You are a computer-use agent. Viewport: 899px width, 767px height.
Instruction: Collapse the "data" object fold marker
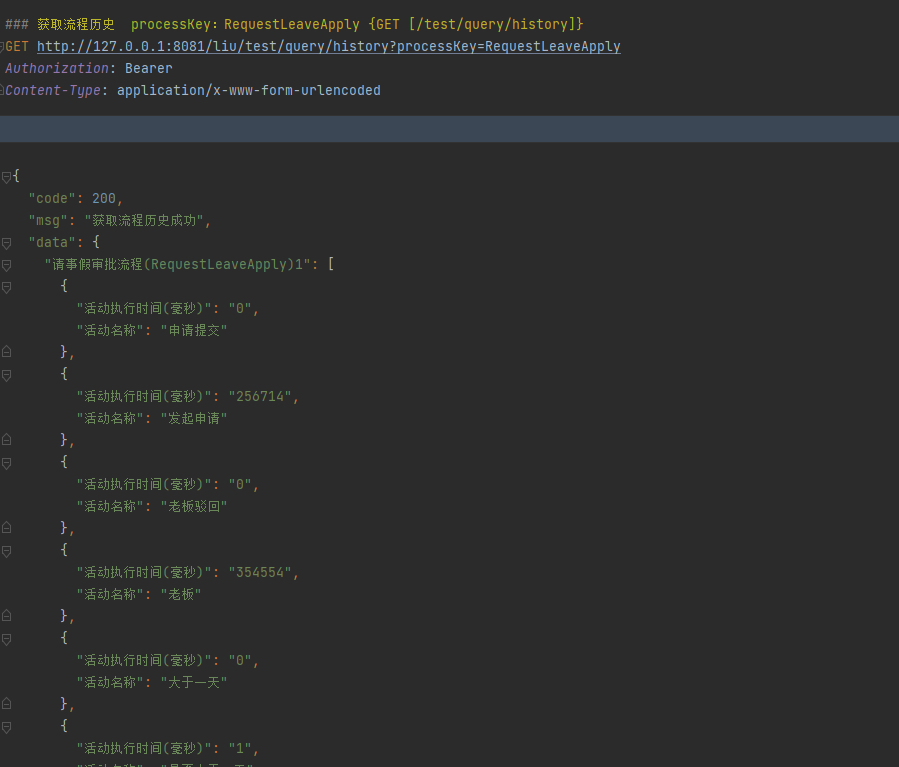pos(6,243)
